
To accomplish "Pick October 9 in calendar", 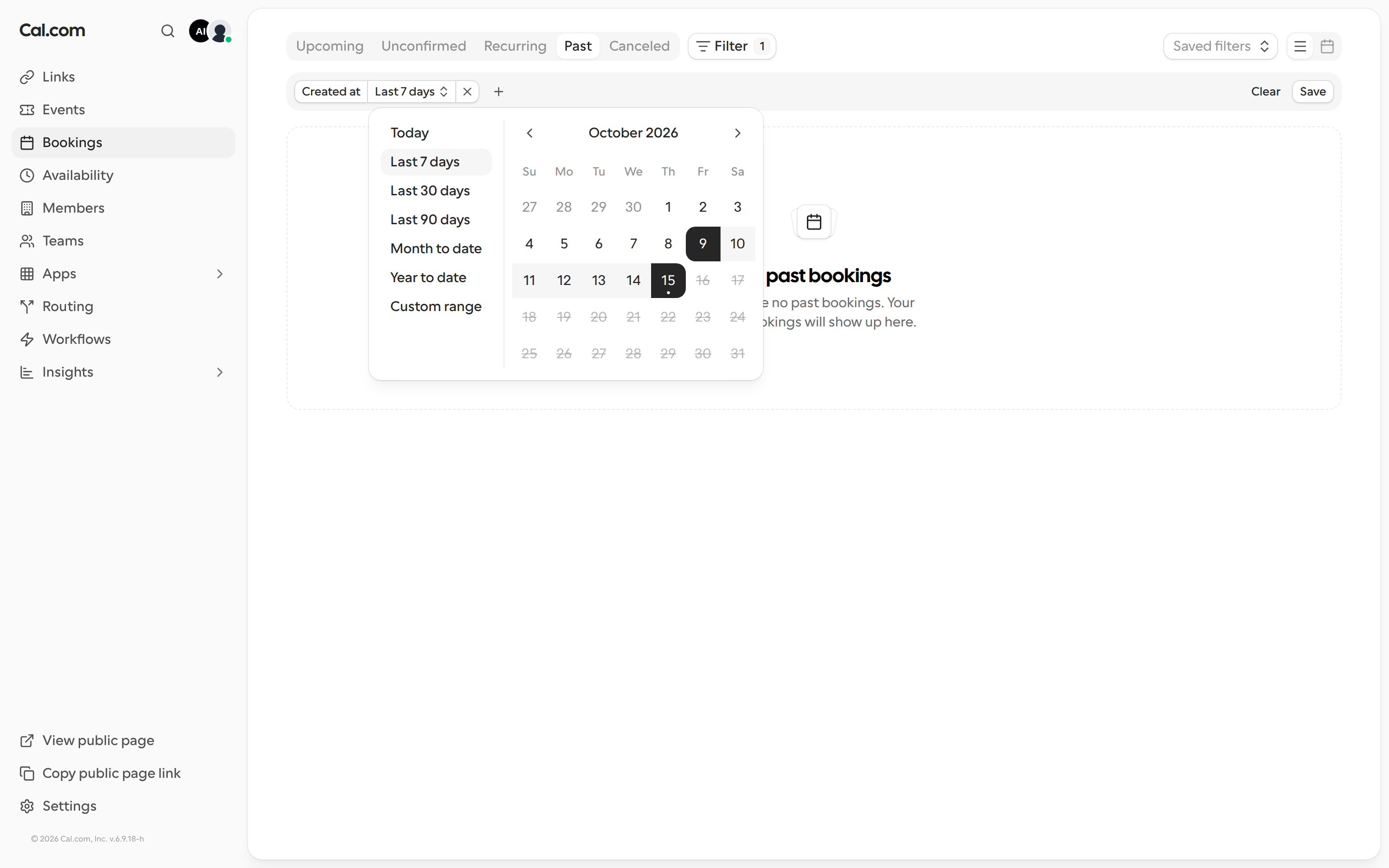I will 703,244.
